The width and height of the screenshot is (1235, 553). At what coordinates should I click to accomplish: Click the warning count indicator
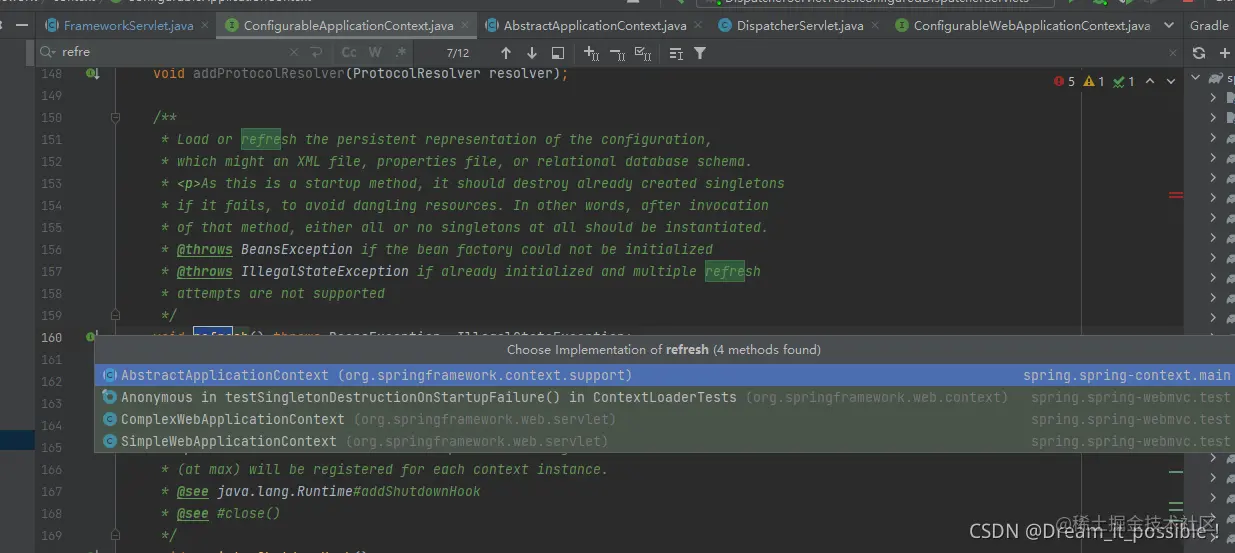tap(1094, 82)
